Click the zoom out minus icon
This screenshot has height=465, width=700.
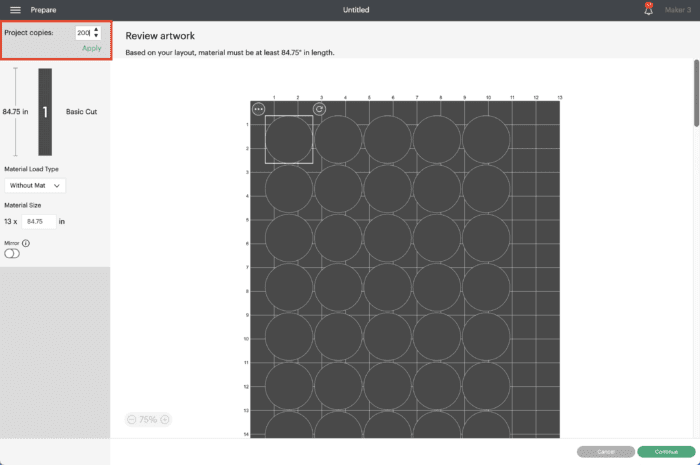pos(132,420)
